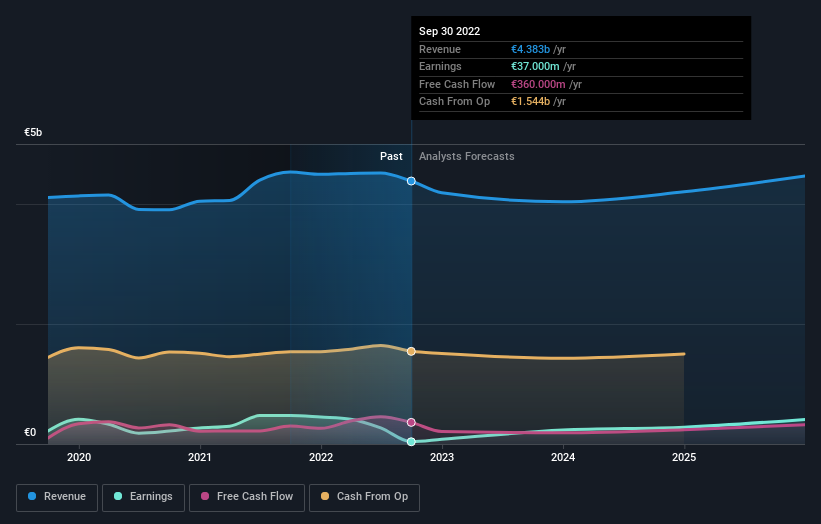Select the 2025 x-axis label

(x=684, y=457)
